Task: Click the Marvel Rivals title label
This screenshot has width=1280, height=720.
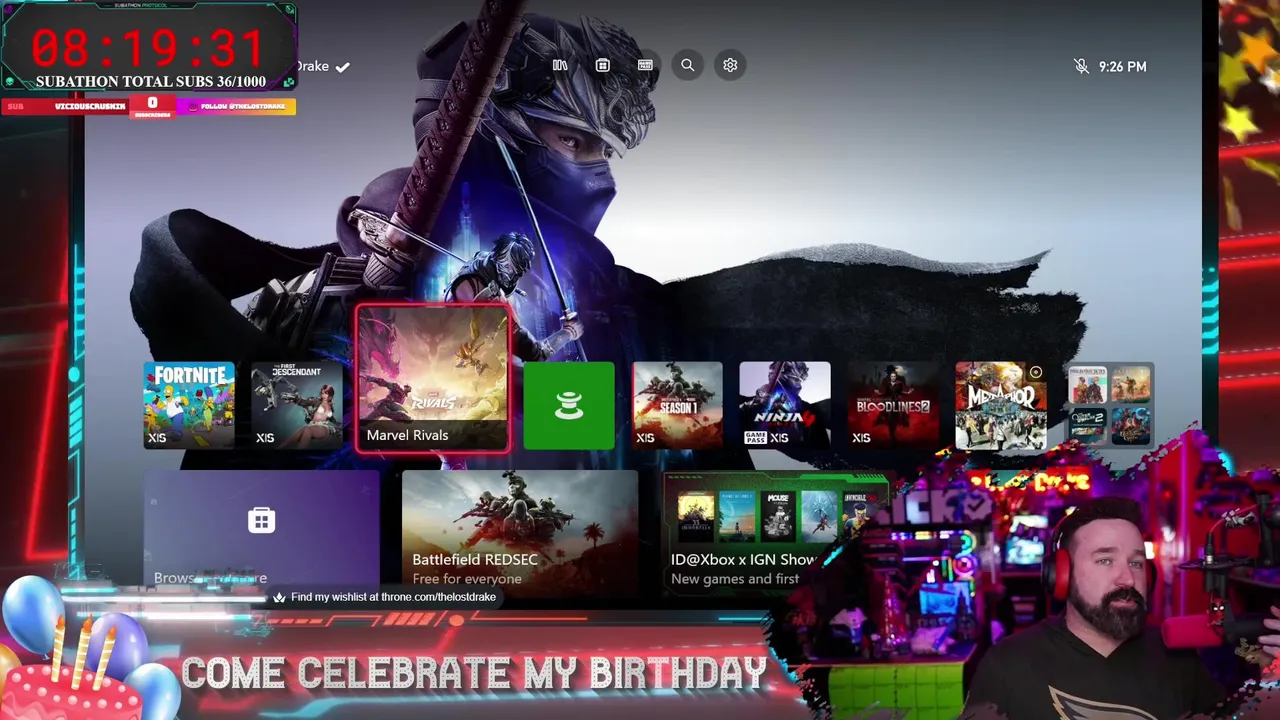Action: tap(407, 435)
